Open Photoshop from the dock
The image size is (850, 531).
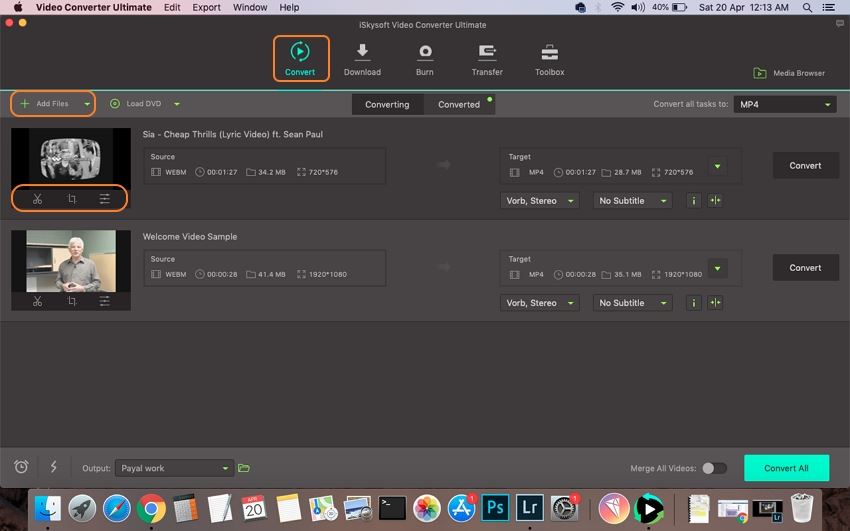[495, 508]
